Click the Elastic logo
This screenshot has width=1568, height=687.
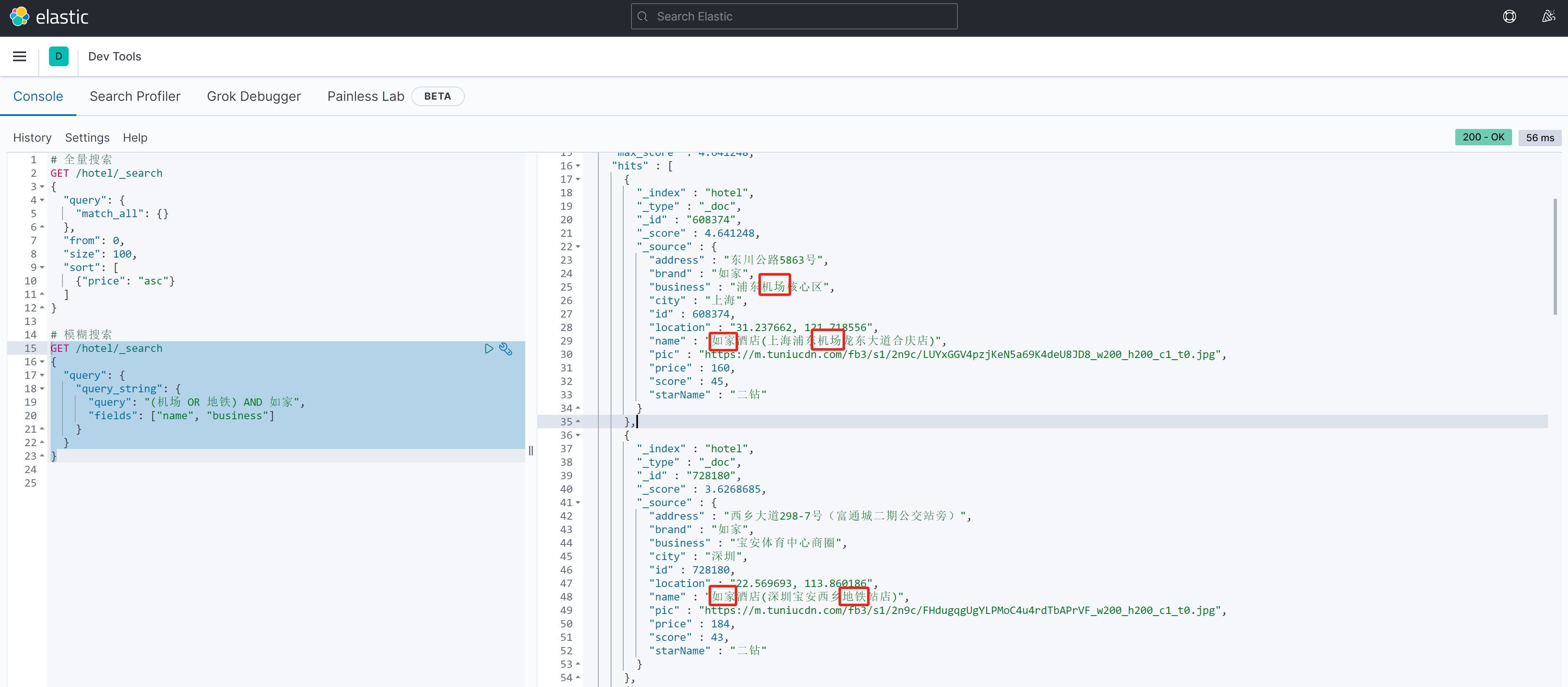click(x=20, y=16)
